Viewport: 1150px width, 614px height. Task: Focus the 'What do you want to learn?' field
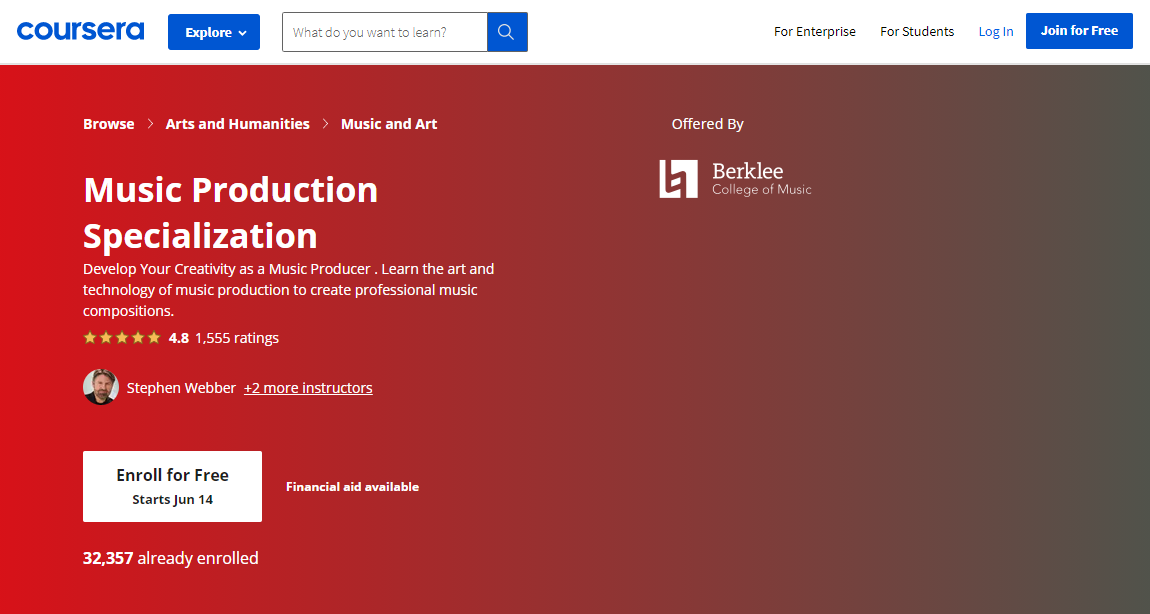click(x=385, y=32)
